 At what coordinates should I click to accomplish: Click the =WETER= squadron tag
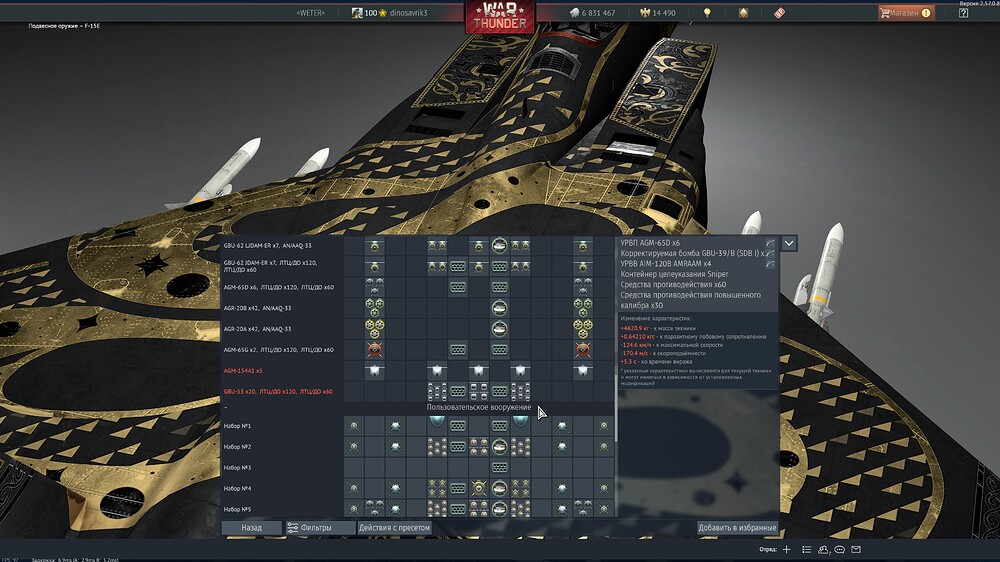pyautogui.click(x=310, y=13)
